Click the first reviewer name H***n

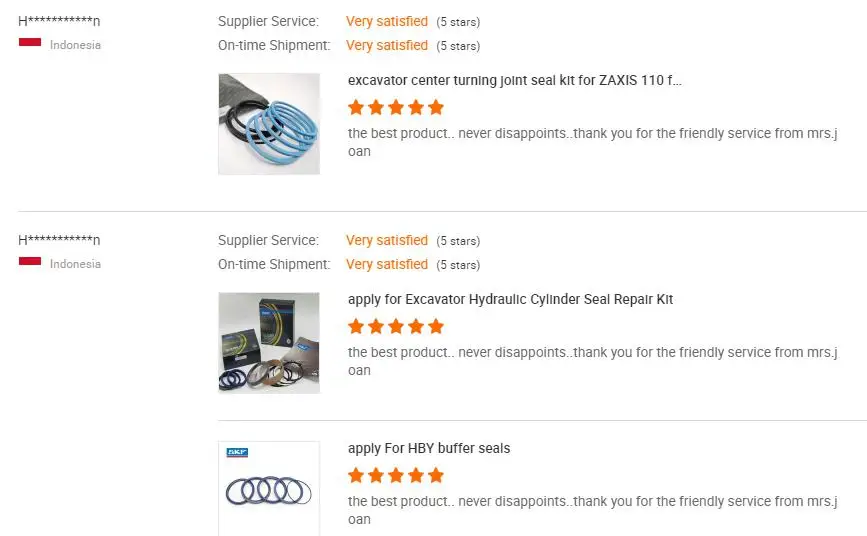click(59, 21)
